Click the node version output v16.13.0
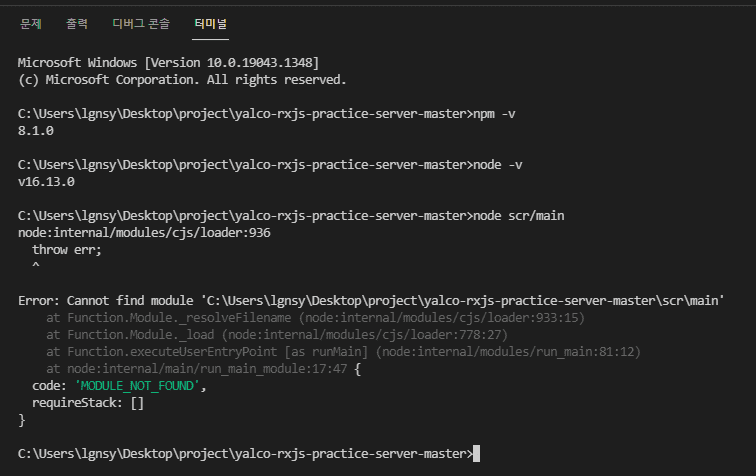The width and height of the screenshot is (756, 476). click(x=46, y=181)
